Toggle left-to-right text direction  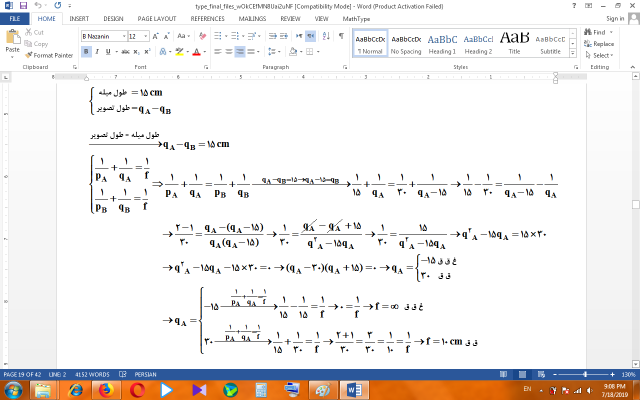[299, 36]
